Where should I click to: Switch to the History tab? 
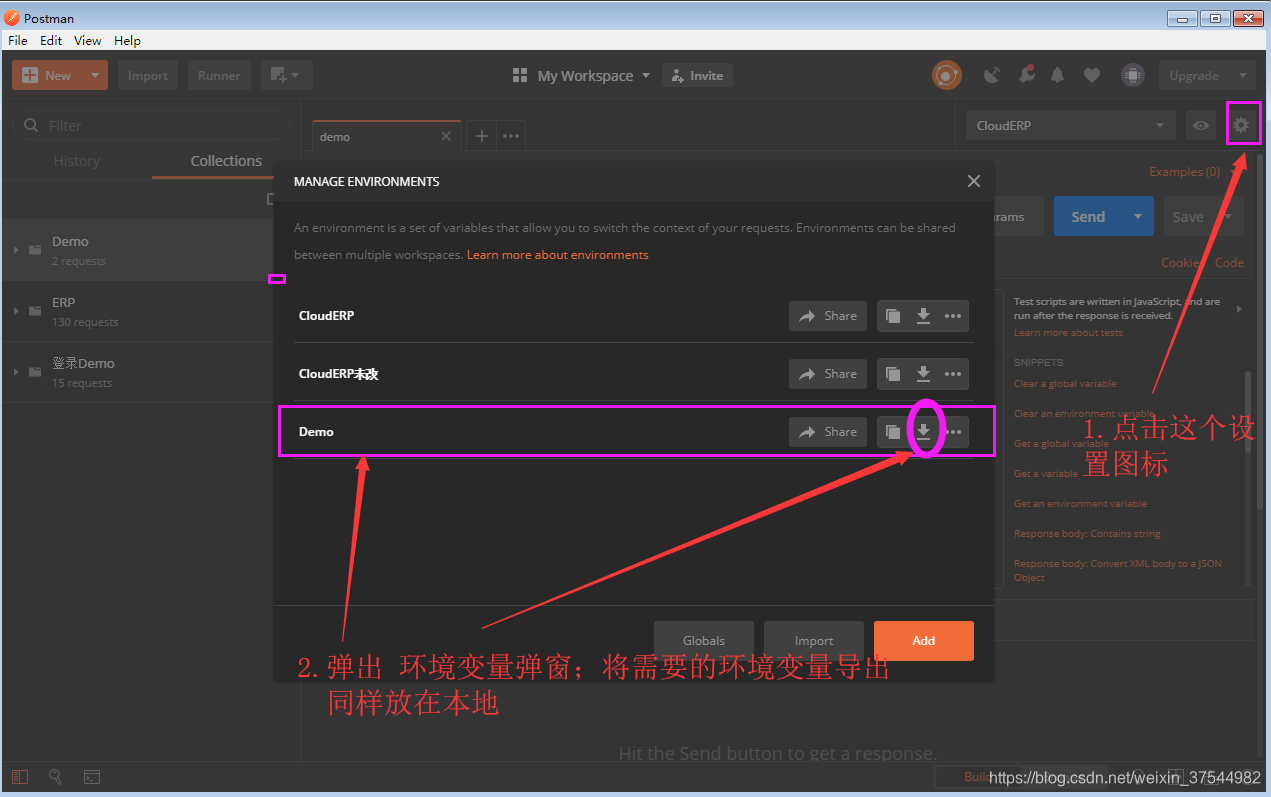tap(77, 161)
